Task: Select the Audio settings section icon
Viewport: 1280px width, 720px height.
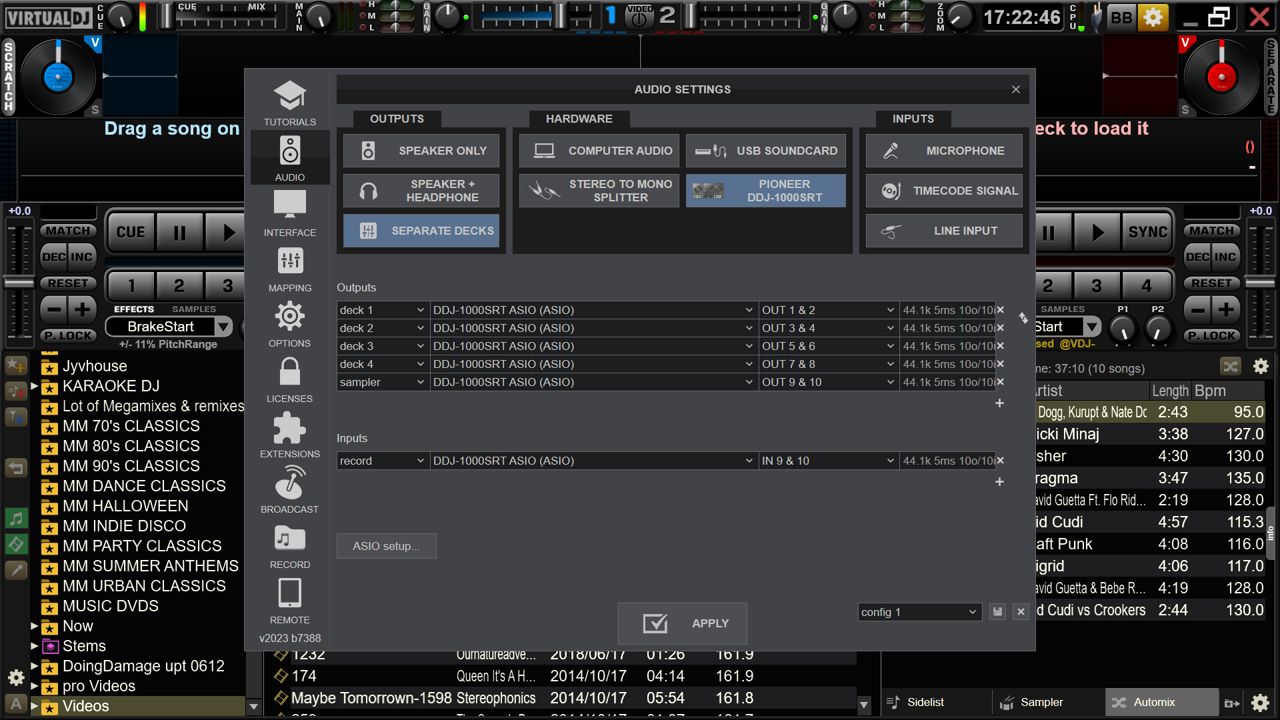Action: point(290,158)
